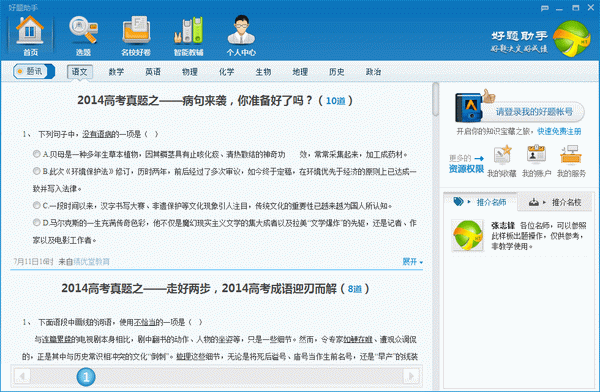Click the 题讯 label button
The height and width of the screenshot is (392, 600).
(34, 72)
